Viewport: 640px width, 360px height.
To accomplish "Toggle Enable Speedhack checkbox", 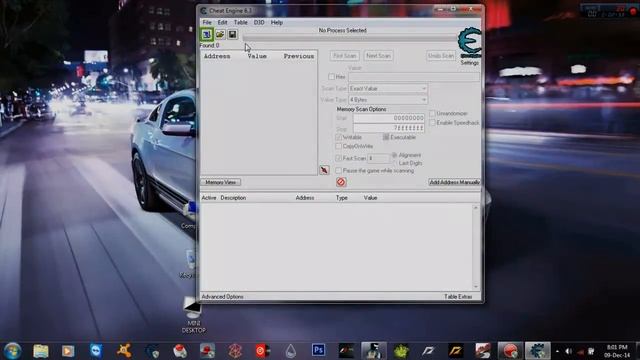I will 432,122.
